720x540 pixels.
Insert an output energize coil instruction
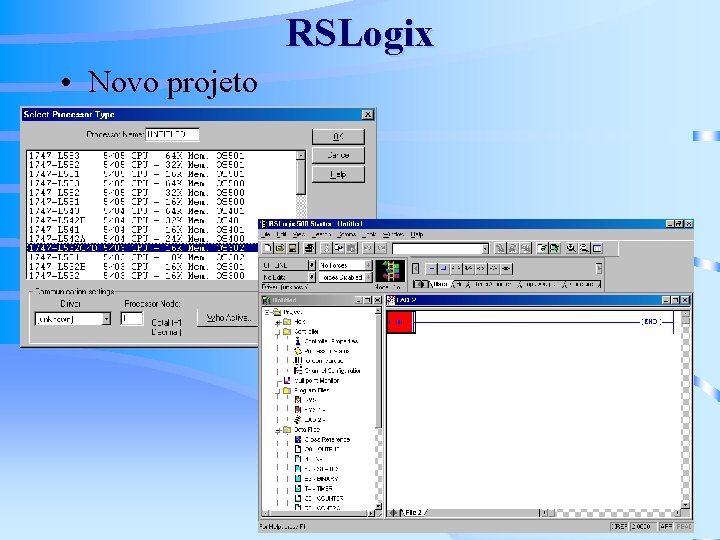pos(481,268)
